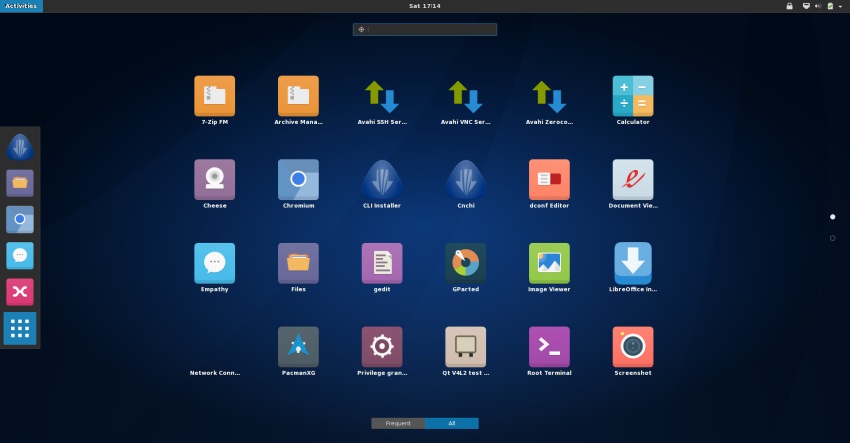This screenshot has height=443, width=850.
Task: Launch the Cnchi installer
Action: tap(465, 180)
